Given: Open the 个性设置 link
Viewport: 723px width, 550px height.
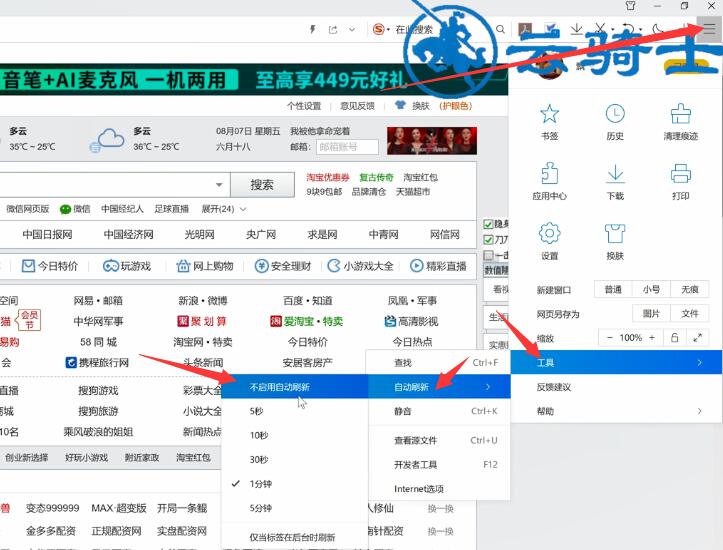Looking at the screenshot, I should point(303,106).
